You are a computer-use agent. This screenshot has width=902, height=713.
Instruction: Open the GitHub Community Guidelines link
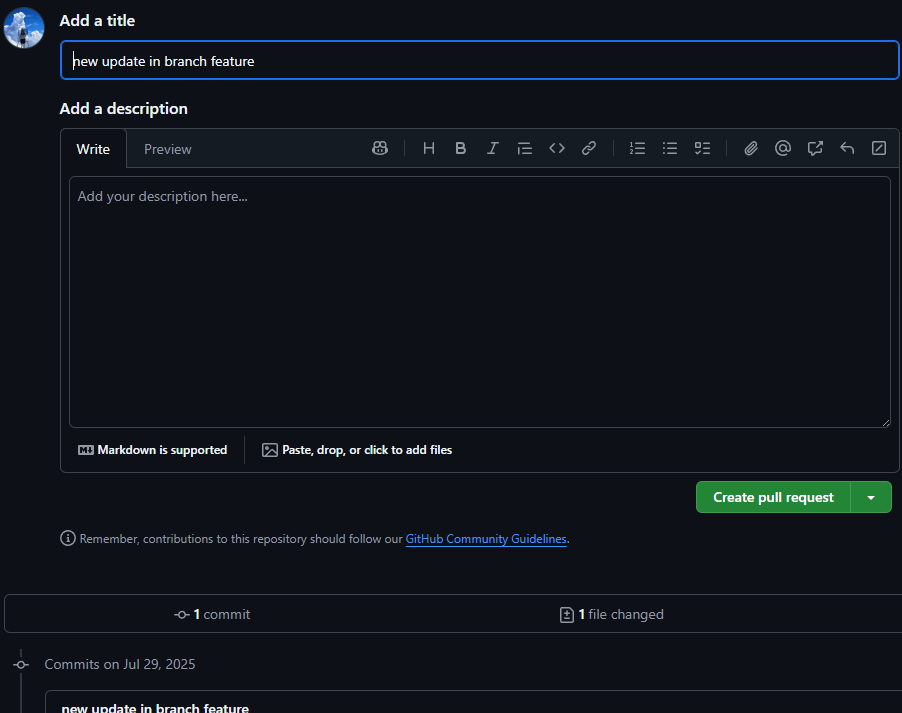(x=486, y=539)
